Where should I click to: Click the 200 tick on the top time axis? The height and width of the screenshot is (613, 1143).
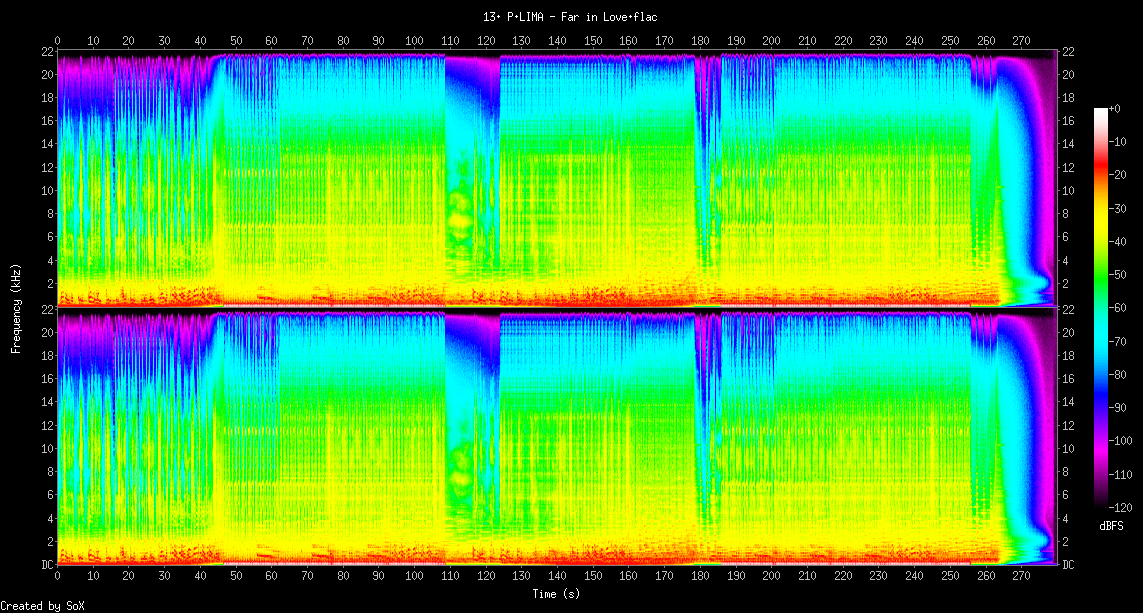click(772, 41)
